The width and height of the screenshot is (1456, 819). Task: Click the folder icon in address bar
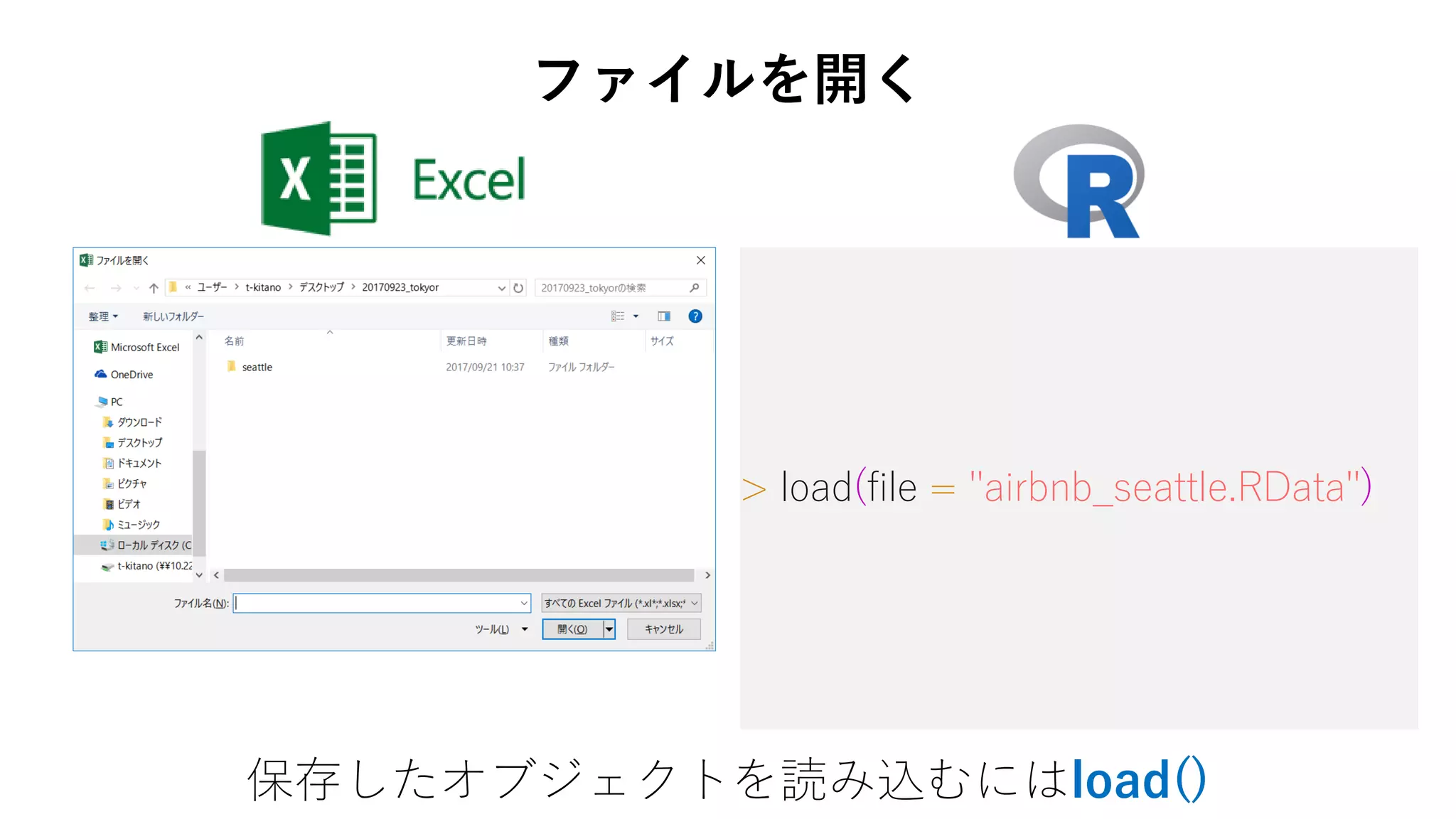click(173, 287)
